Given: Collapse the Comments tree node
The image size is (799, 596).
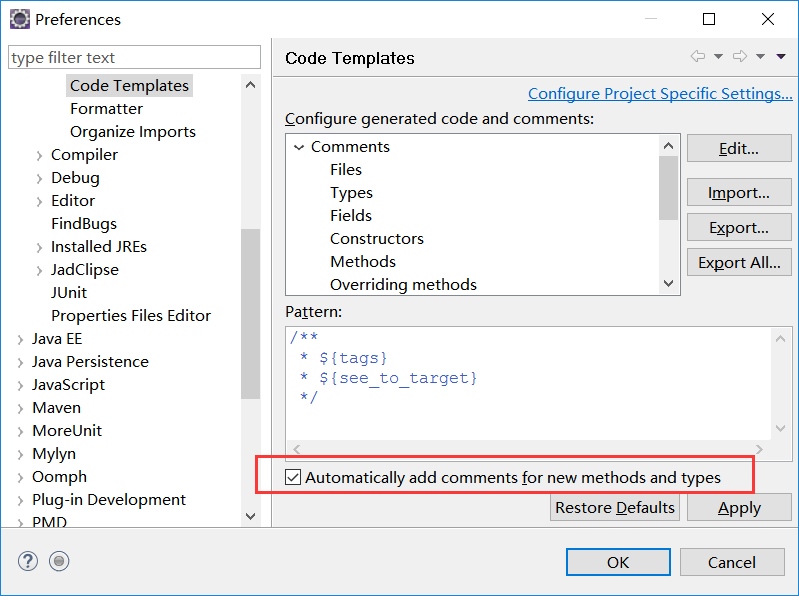Looking at the screenshot, I should point(299,147).
